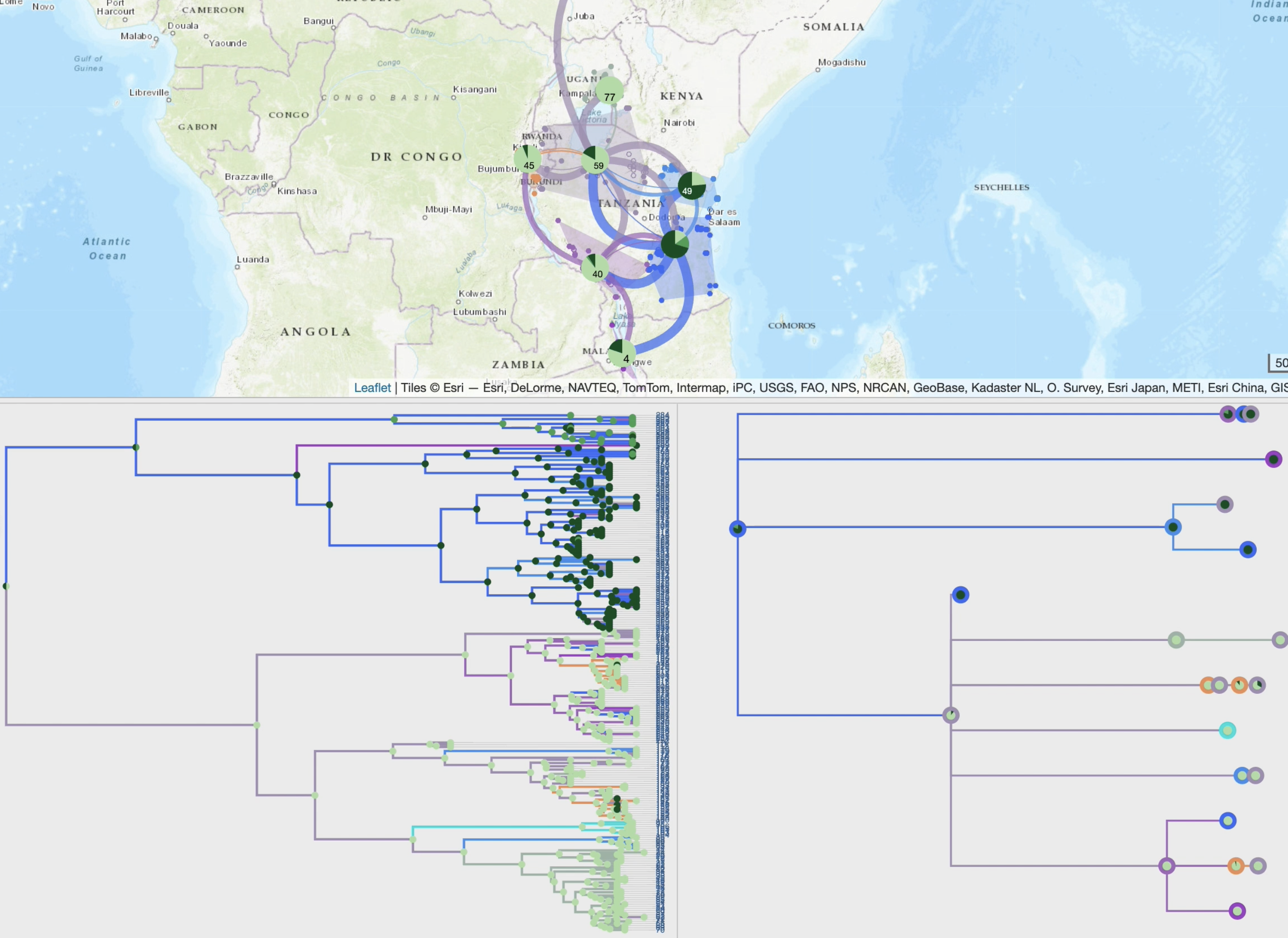The width and height of the screenshot is (1288, 938).
Task: Select the first internal node of the upper blue clade
Action: (136, 448)
